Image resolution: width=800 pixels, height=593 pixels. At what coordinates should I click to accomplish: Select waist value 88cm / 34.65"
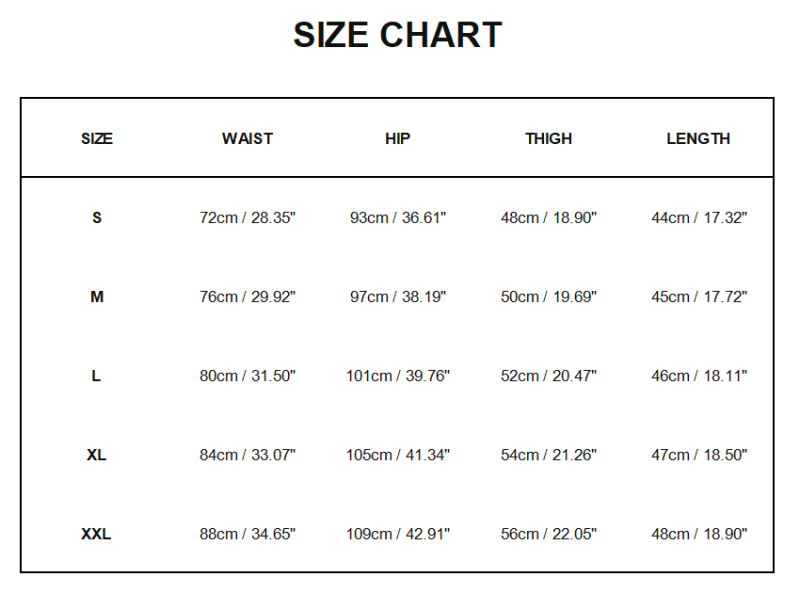pyautogui.click(x=248, y=534)
